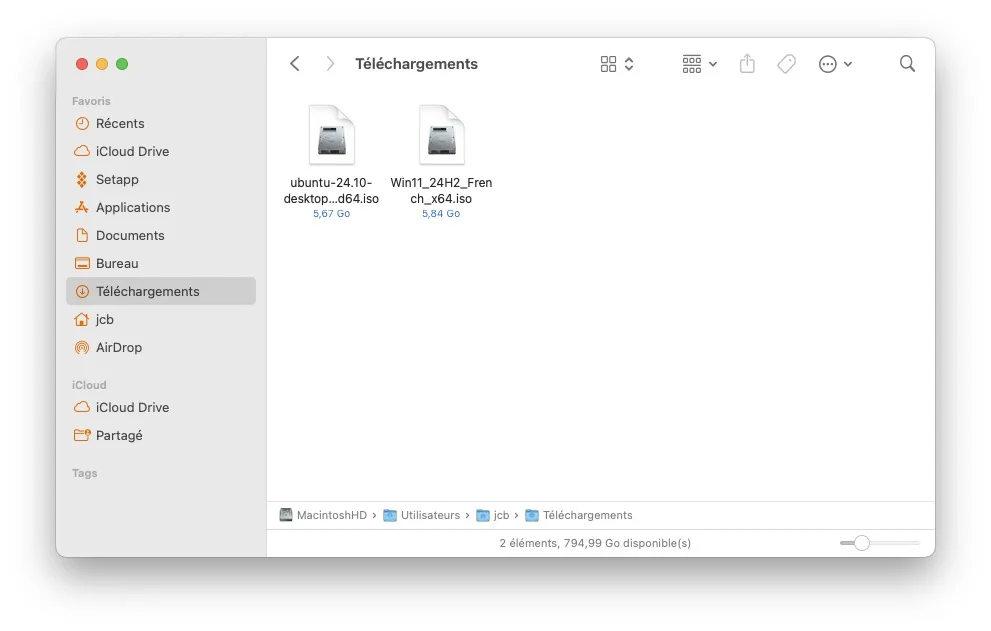Open Search in the Finder toolbar
The width and height of the screenshot is (991, 631).
907,63
